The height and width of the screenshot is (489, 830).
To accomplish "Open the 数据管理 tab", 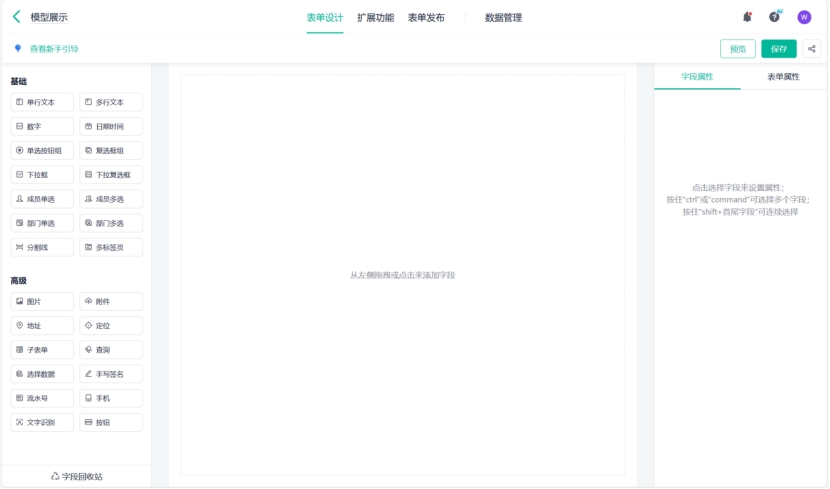I will 503,18.
